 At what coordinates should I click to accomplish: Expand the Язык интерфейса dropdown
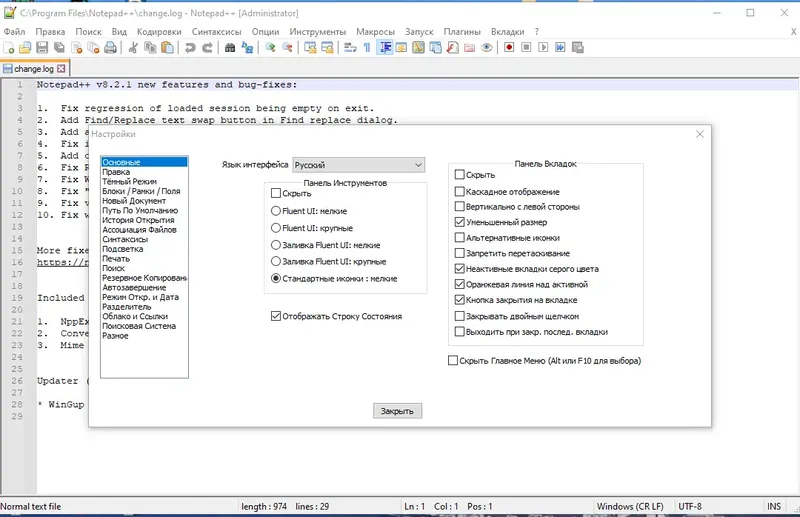tap(359, 165)
